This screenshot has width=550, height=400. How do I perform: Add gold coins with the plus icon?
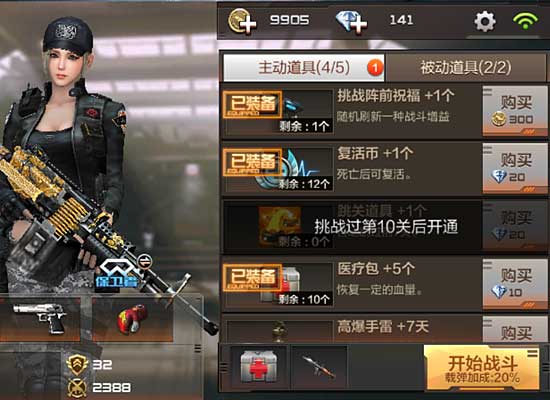pos(242,22)
